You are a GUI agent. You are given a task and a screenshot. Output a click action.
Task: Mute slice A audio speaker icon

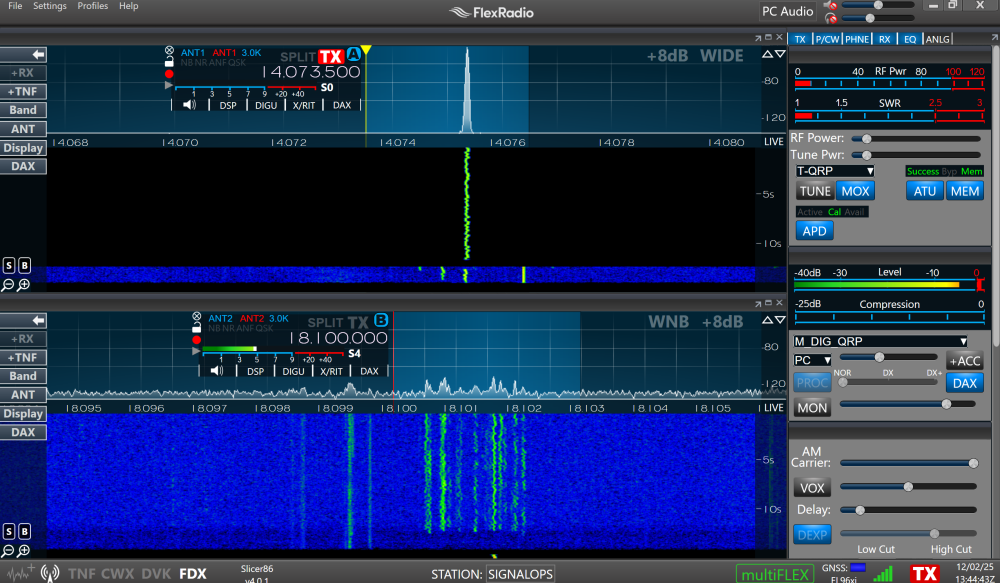coord(189,105)
